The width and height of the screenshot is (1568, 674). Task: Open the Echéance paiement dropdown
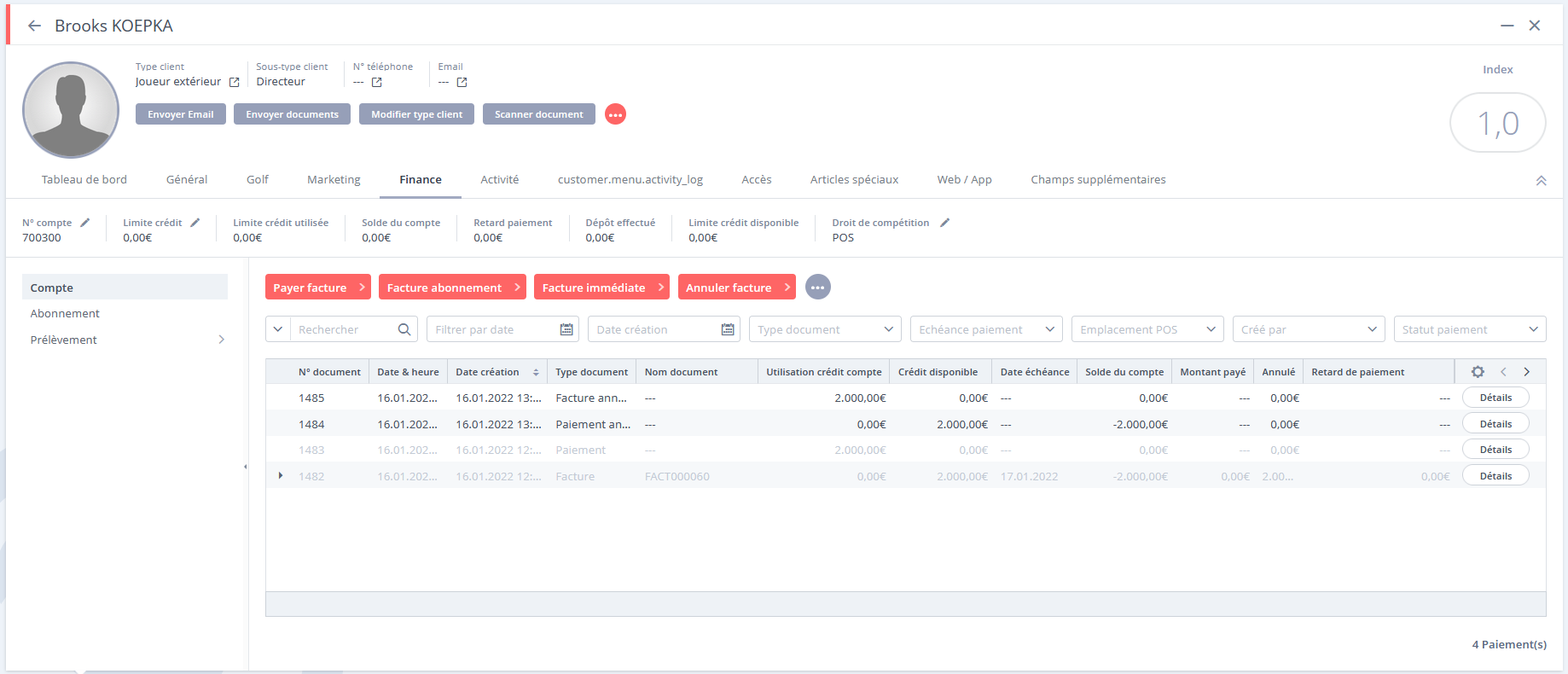986,329
